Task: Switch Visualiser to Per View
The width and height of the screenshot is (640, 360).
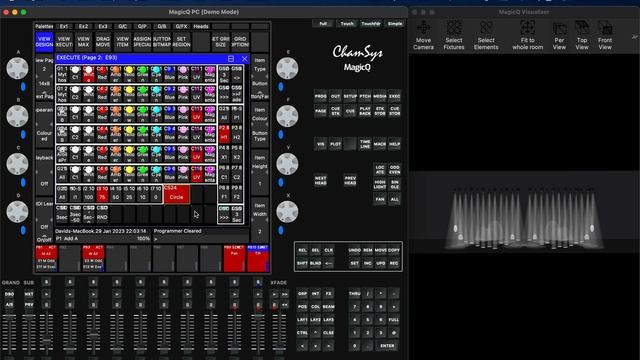Action: point(559,36)
